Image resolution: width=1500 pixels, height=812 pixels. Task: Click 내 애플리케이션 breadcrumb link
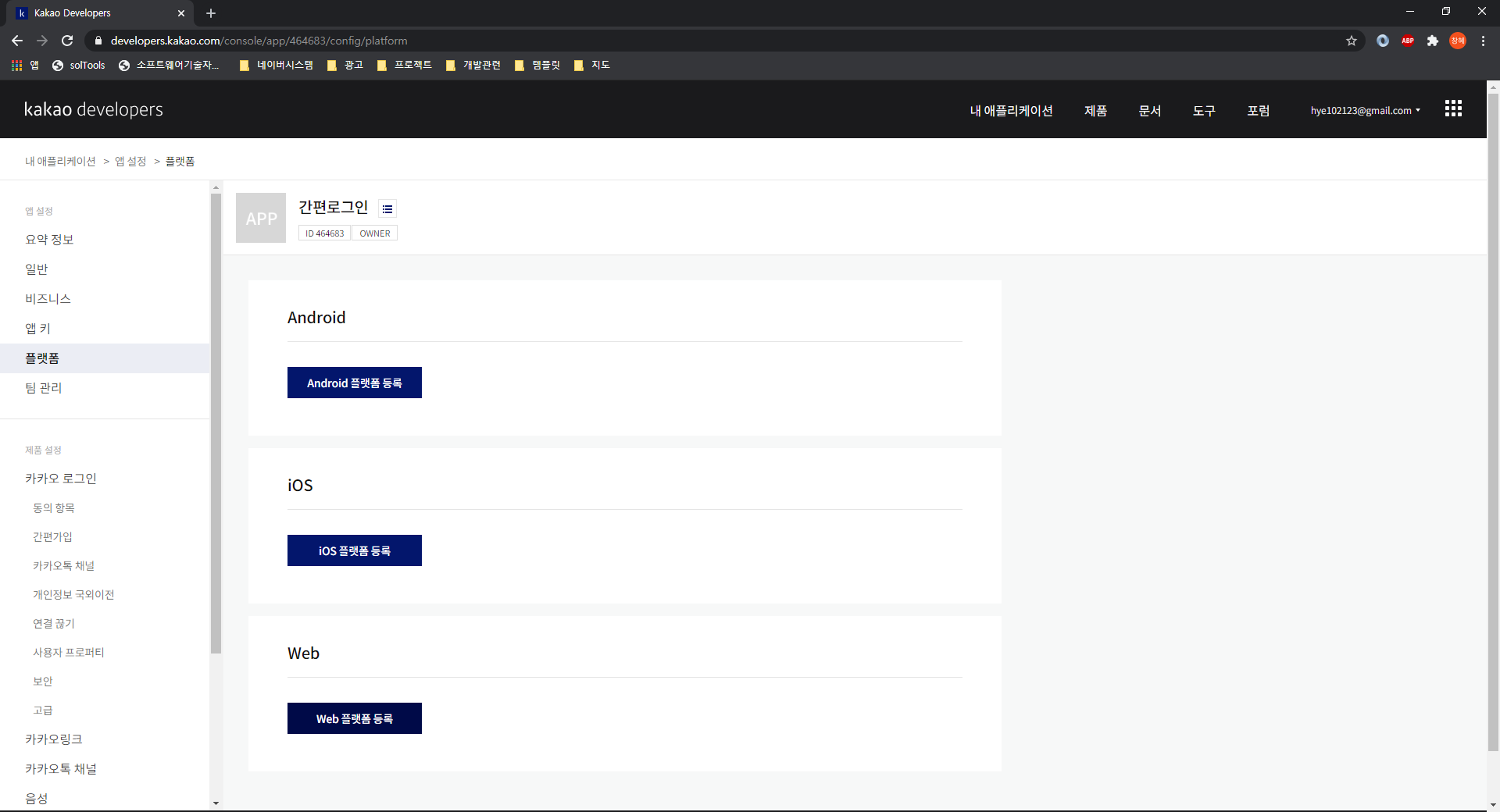60,162
